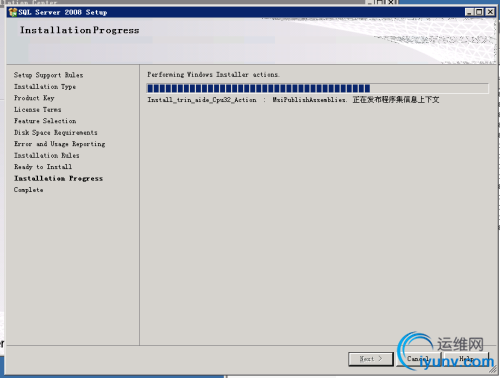Select the Product Key step

coord(34,98)
